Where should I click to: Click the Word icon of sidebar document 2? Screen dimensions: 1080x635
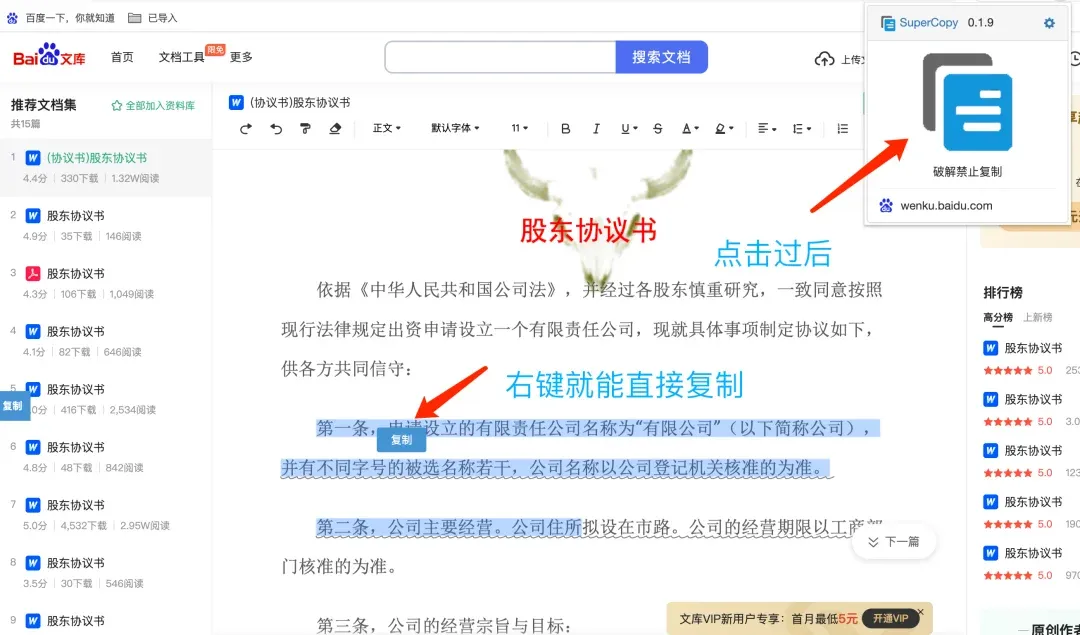coord(32,216)
